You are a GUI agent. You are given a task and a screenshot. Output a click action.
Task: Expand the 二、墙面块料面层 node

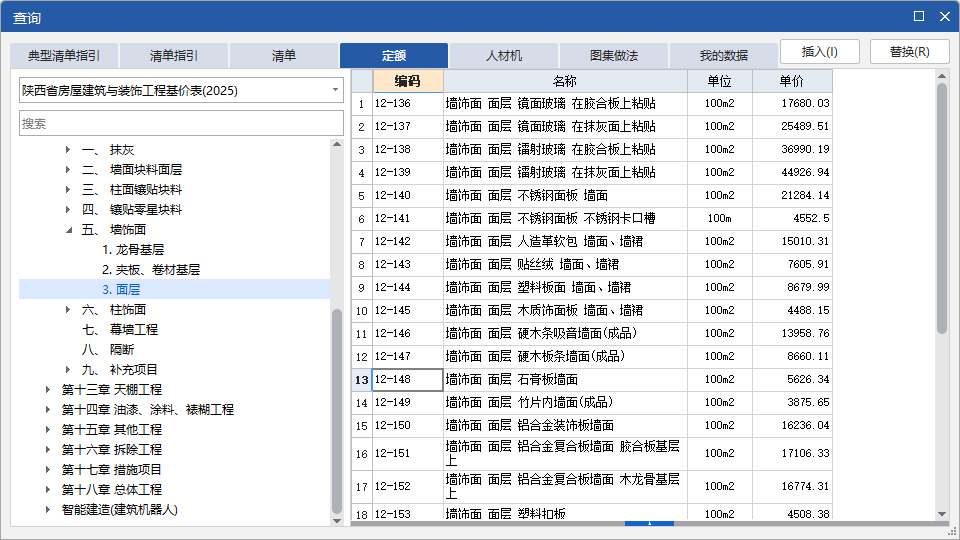click(68, 170)
